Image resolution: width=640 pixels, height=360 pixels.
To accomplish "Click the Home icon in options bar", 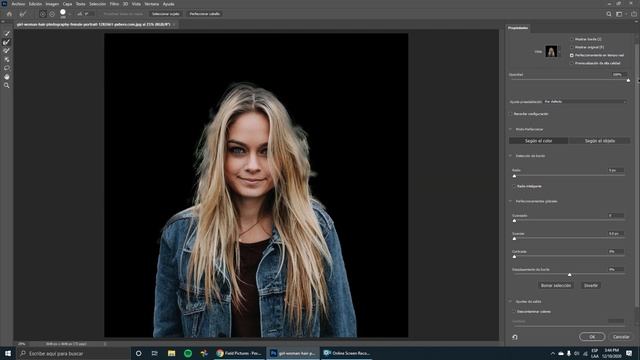I will (9, 14).
